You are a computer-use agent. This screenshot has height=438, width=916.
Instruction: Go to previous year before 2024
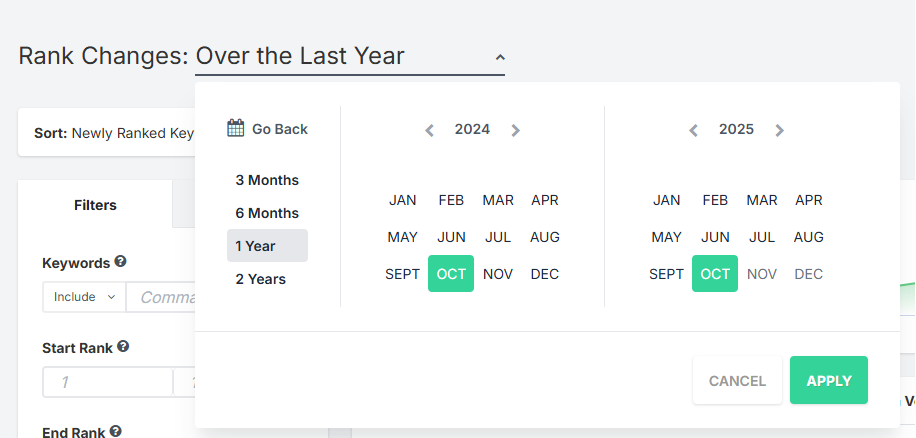(x=429, y=130)
